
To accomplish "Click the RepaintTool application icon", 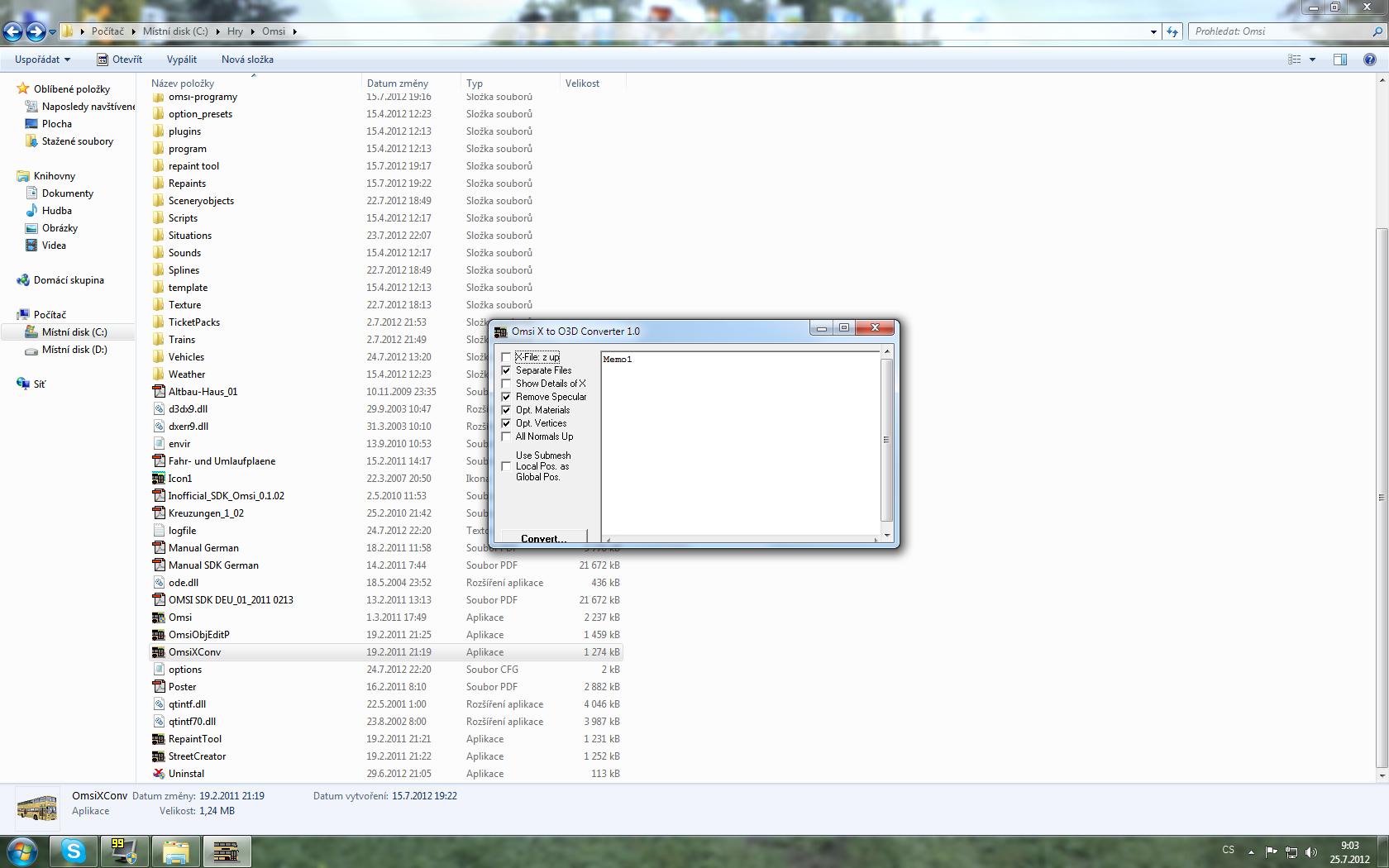I will 159,739.
